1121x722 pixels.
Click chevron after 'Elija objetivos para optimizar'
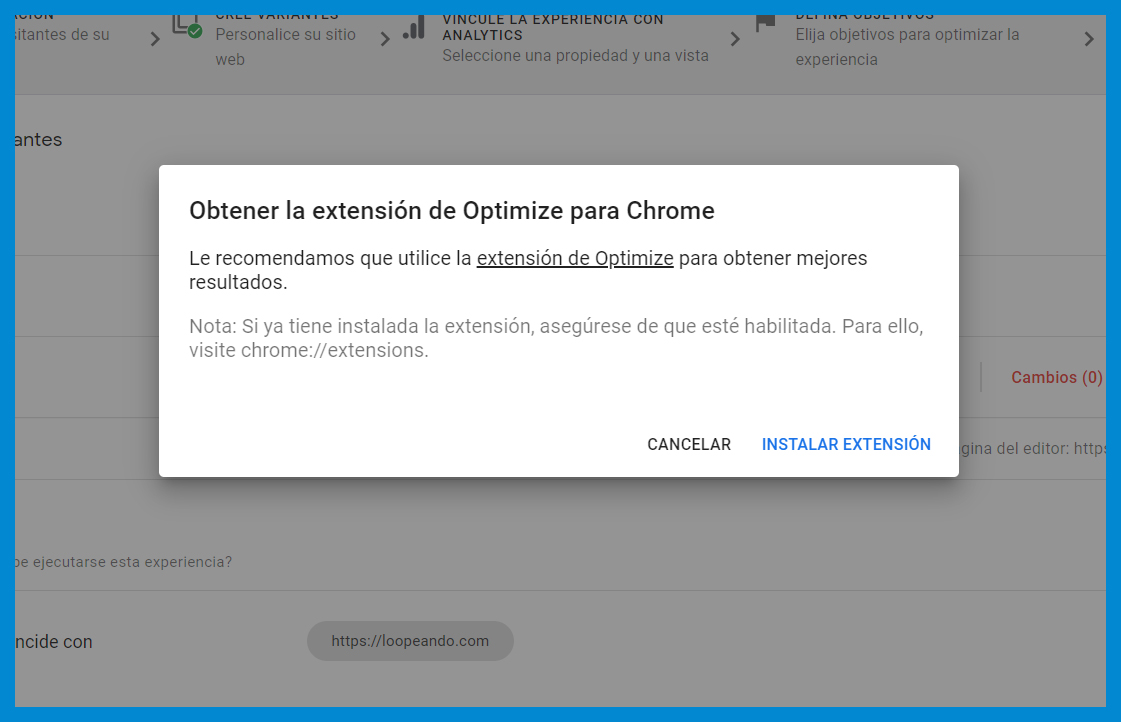(1089, 39)
